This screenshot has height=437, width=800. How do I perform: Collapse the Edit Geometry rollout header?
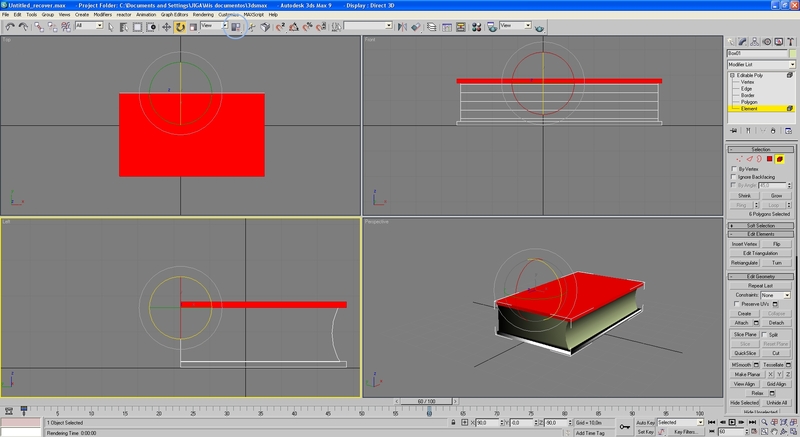point(760,276)
